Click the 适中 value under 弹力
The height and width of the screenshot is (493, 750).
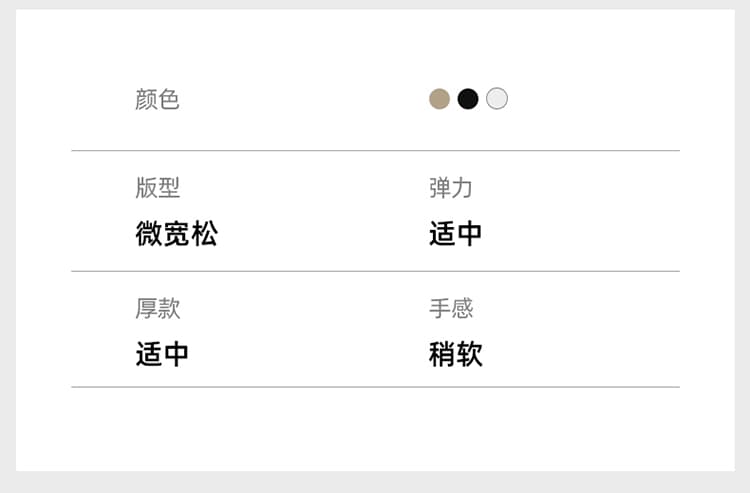point(455,233)
